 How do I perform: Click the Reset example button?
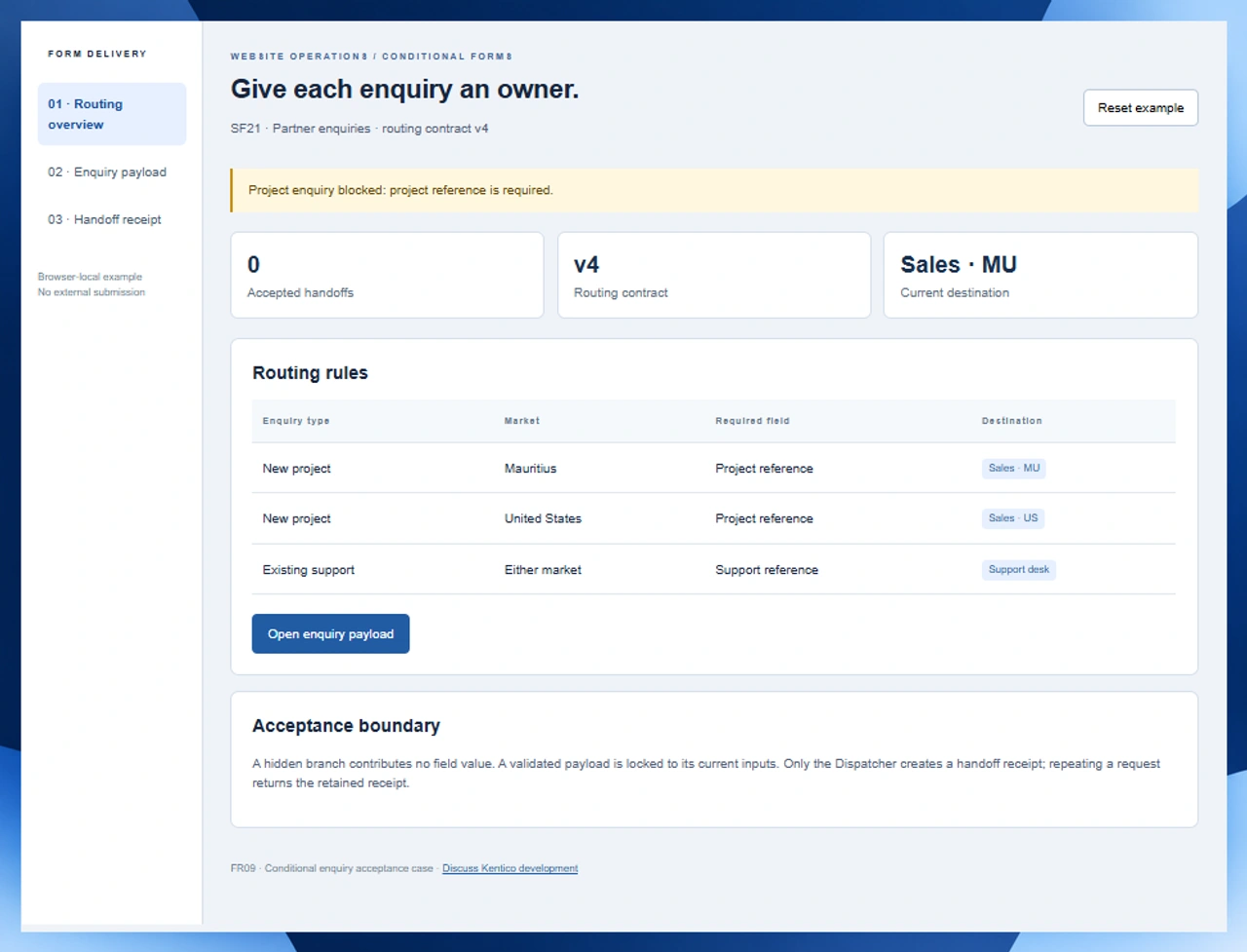(x=1141, y=108)
